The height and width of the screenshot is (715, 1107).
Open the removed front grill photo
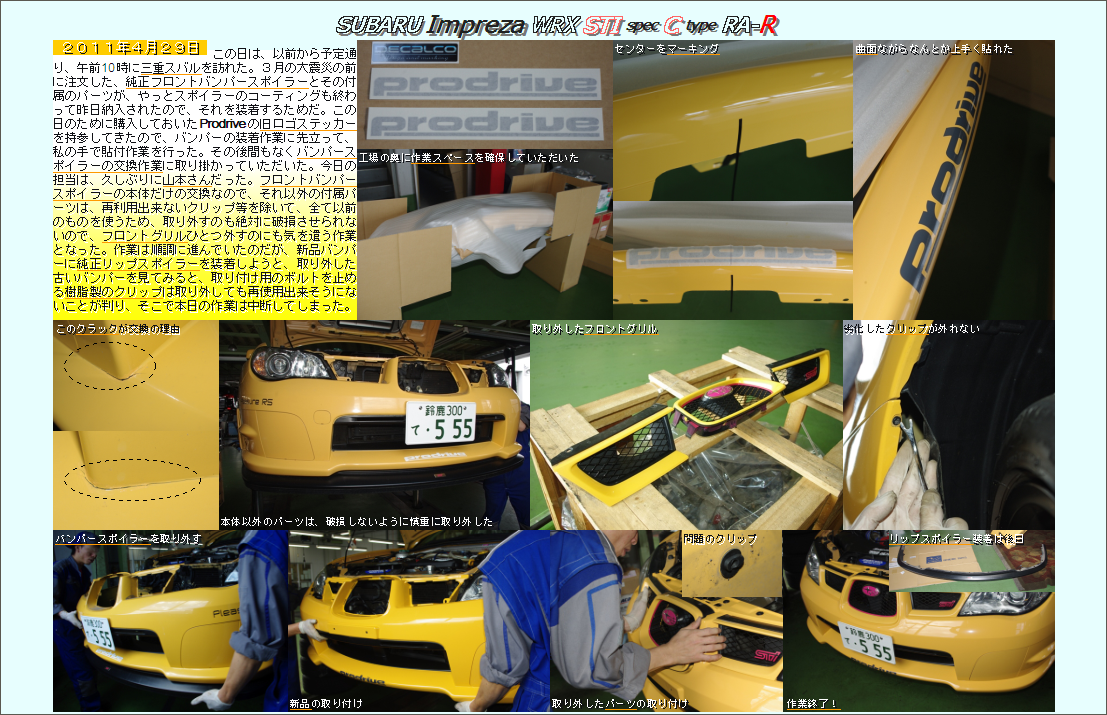pos(686,430)
